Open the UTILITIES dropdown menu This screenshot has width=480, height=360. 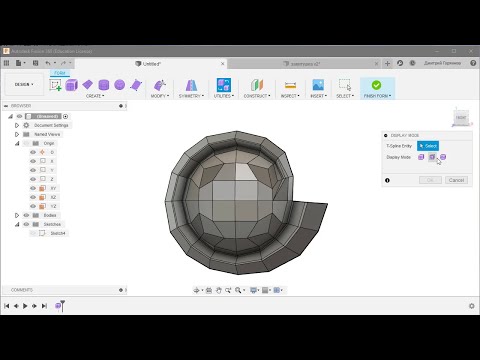coord(224,96)
